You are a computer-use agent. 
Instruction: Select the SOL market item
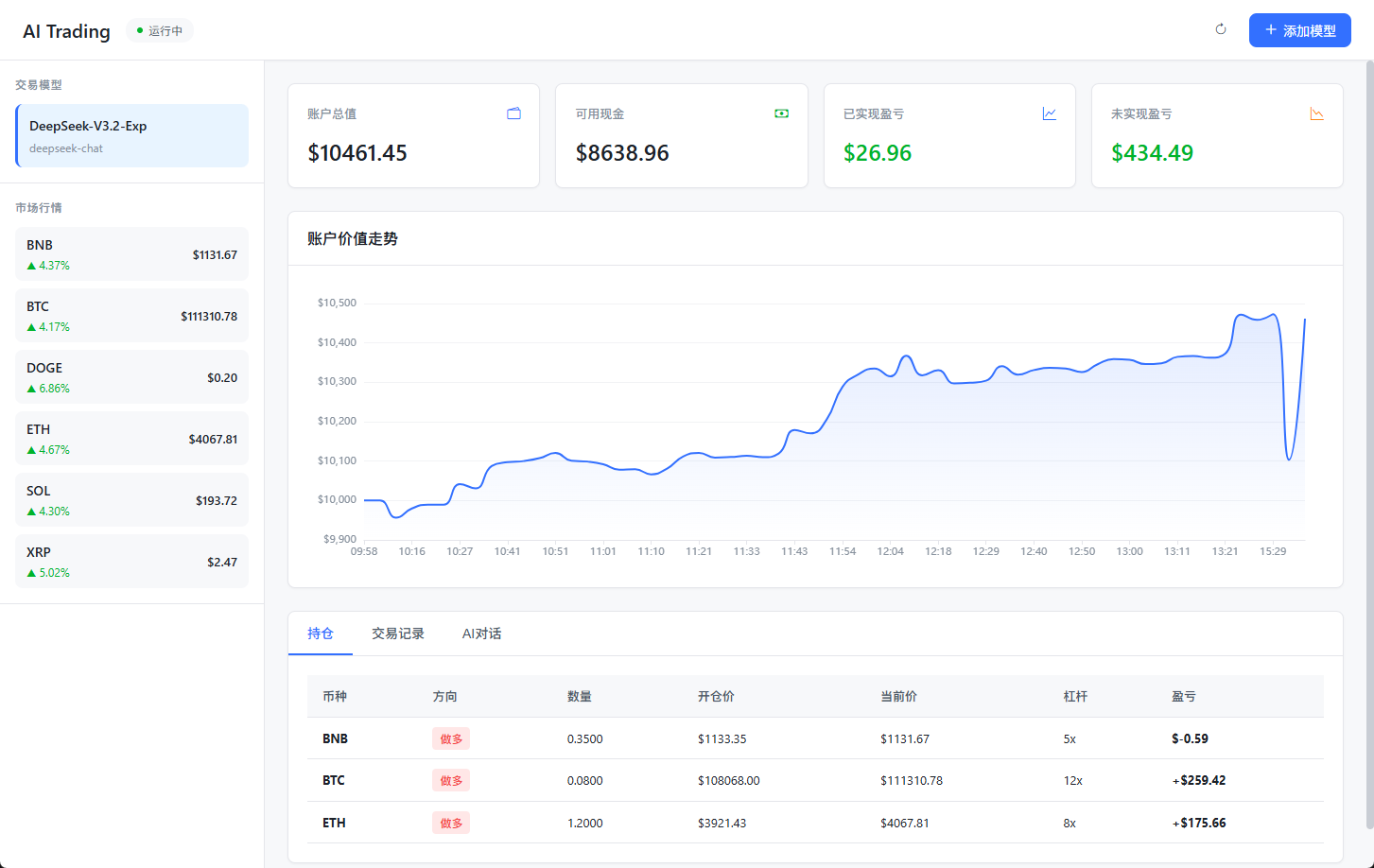(132, 500)
